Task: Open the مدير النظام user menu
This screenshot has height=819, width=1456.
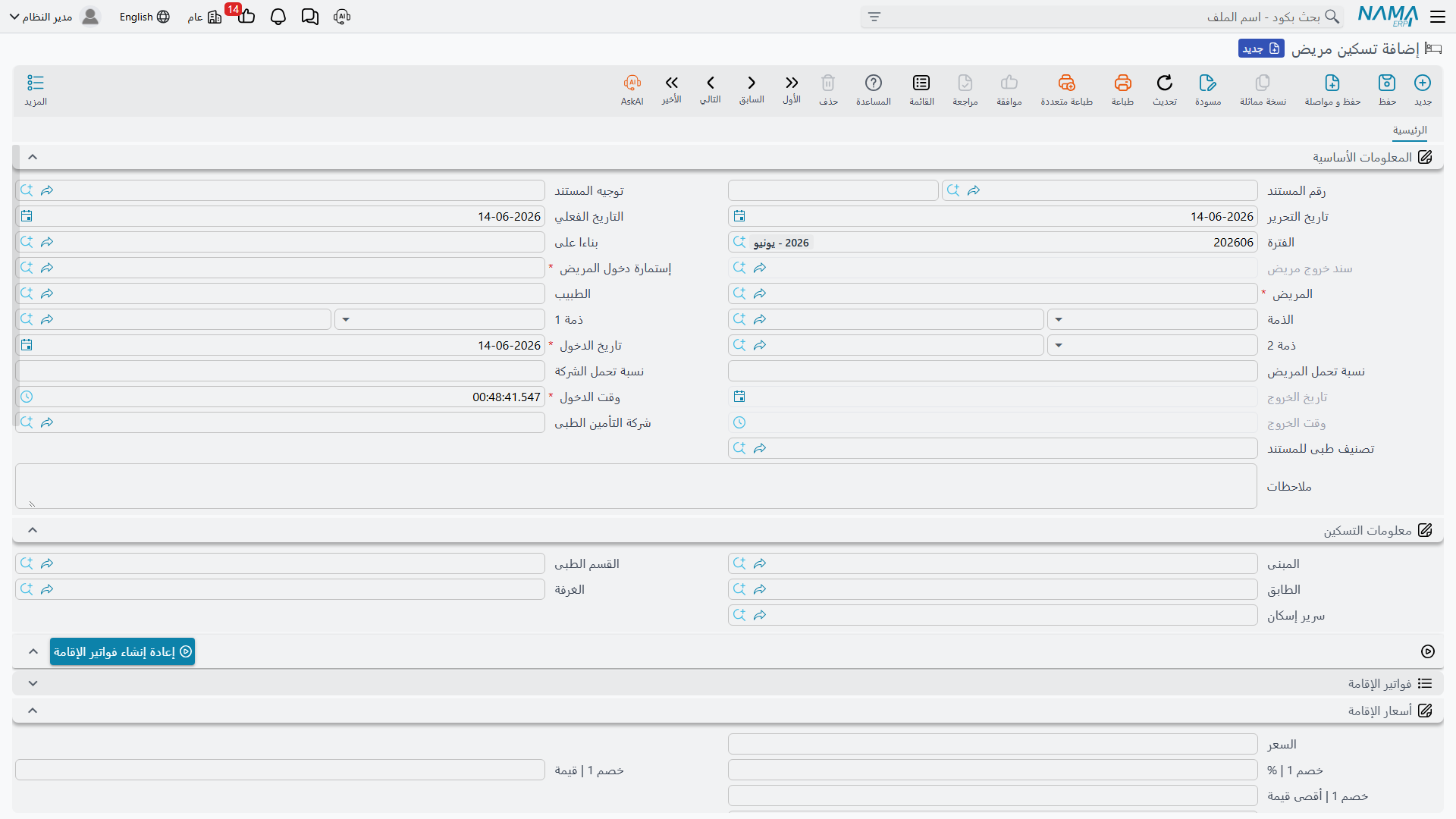Action: click(x=55, y=17)
